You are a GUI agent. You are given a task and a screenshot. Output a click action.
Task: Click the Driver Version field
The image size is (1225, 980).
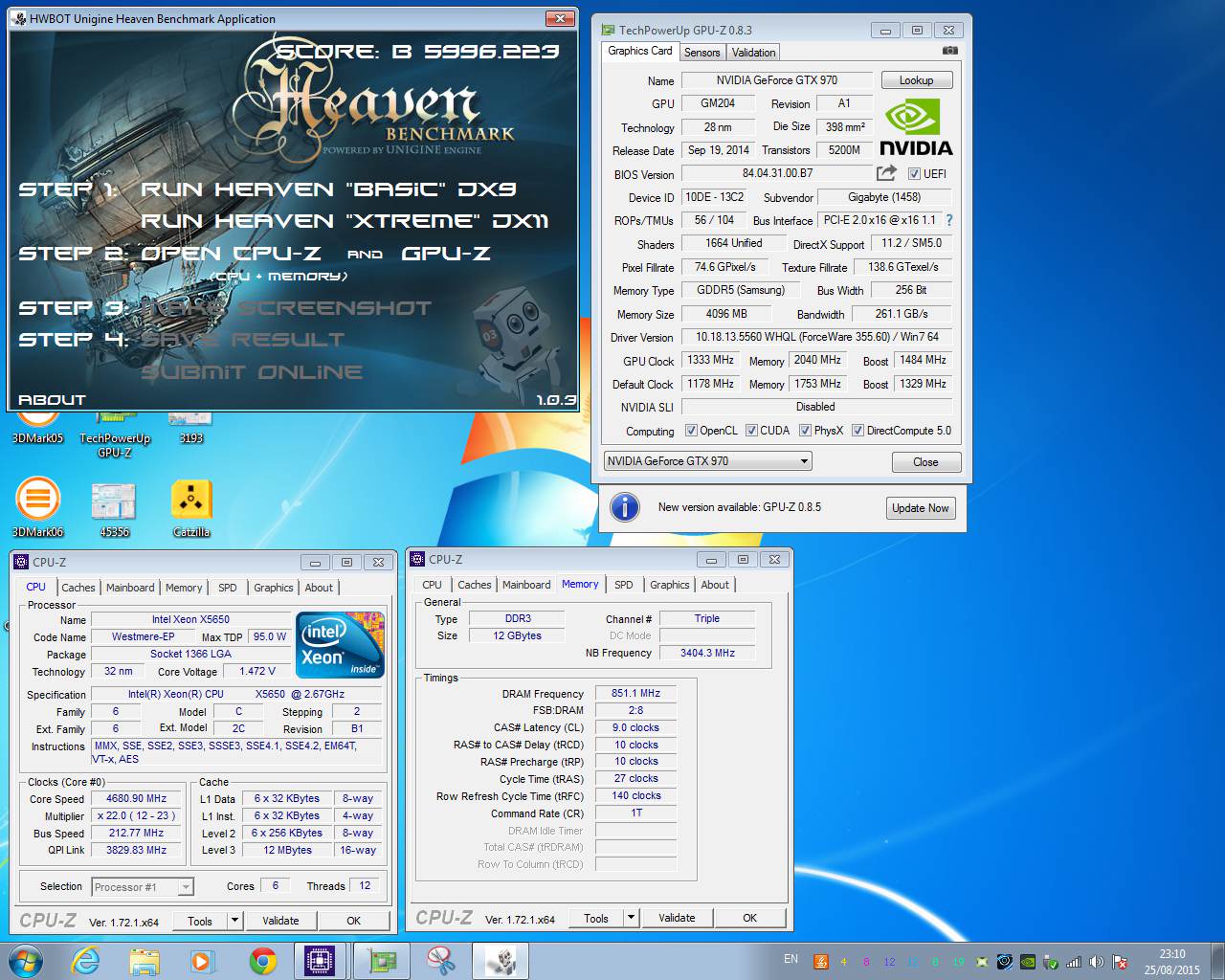pyautogui.click(x=816, y=337)
